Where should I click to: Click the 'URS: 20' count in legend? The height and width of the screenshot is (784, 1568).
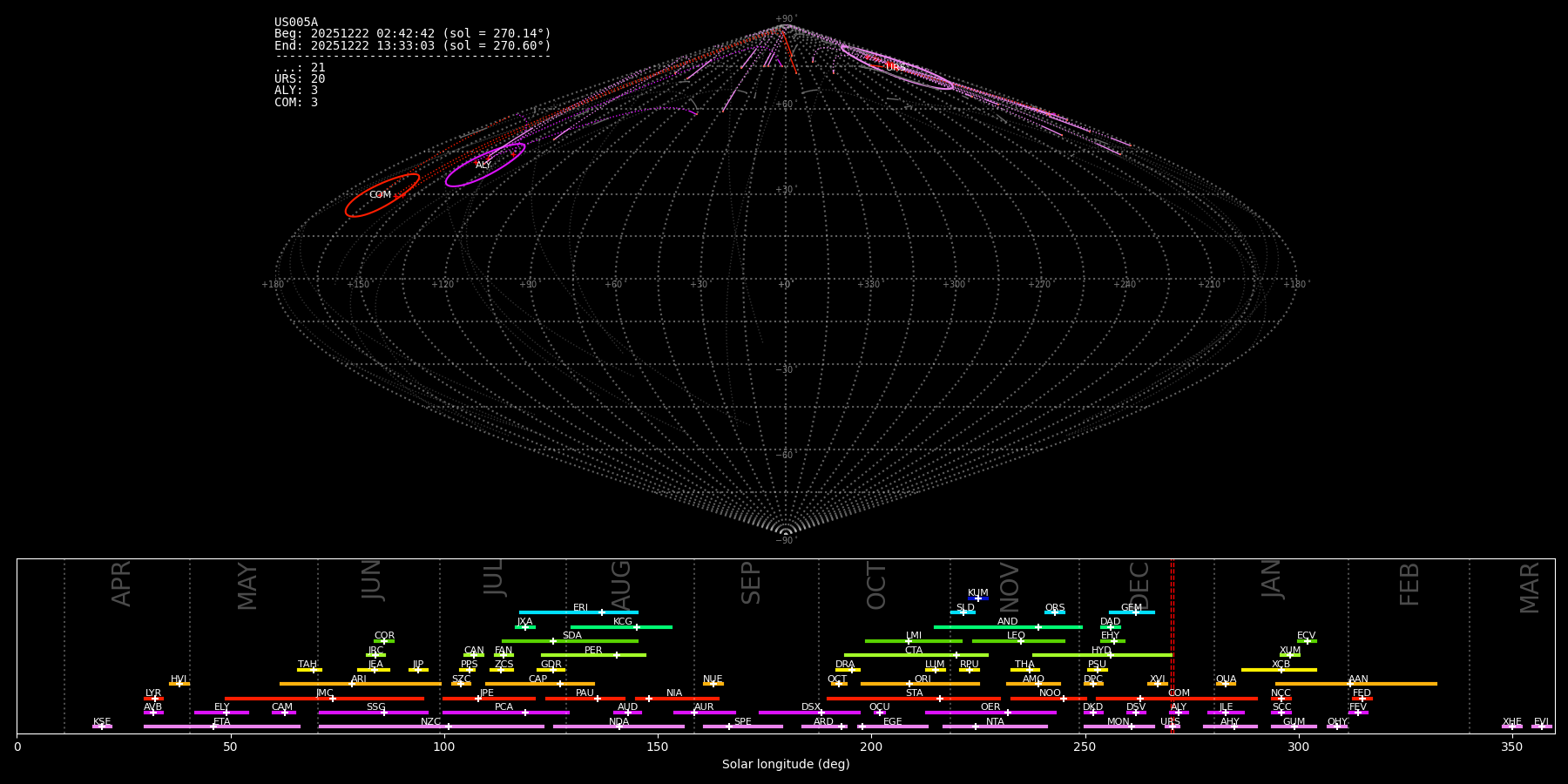[x=300, y=79]
